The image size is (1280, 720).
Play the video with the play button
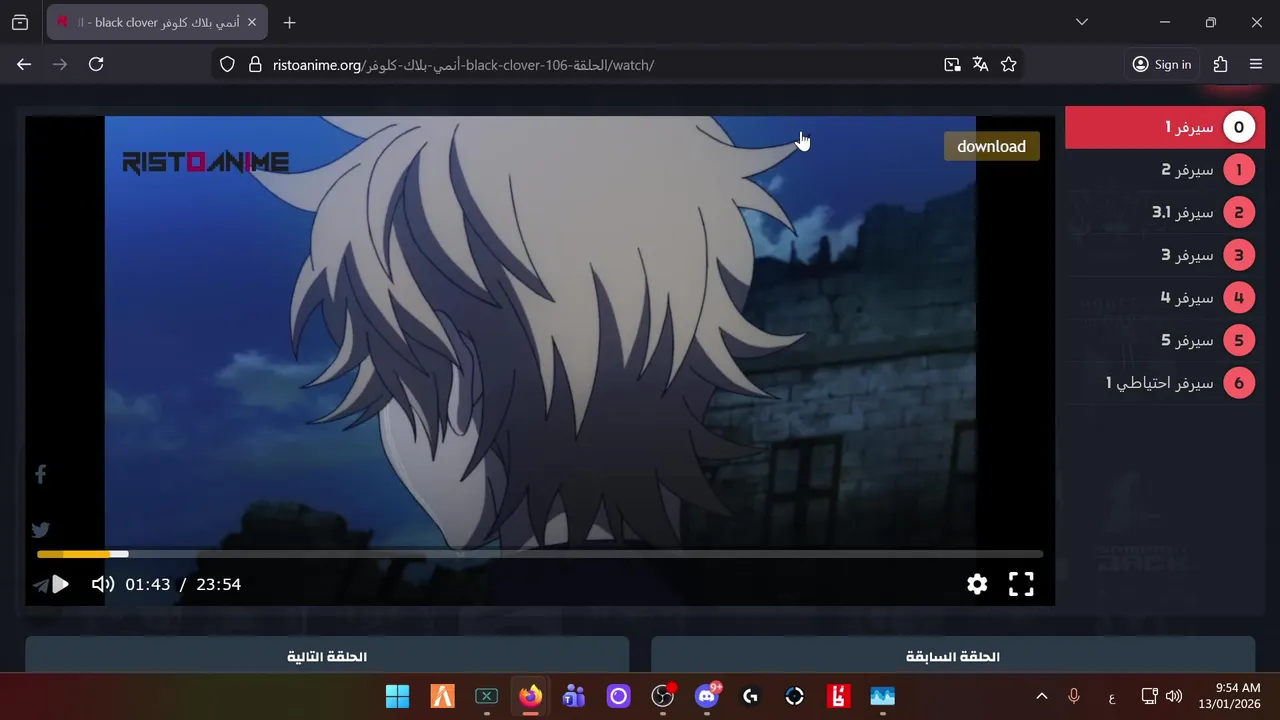(60, 584)
